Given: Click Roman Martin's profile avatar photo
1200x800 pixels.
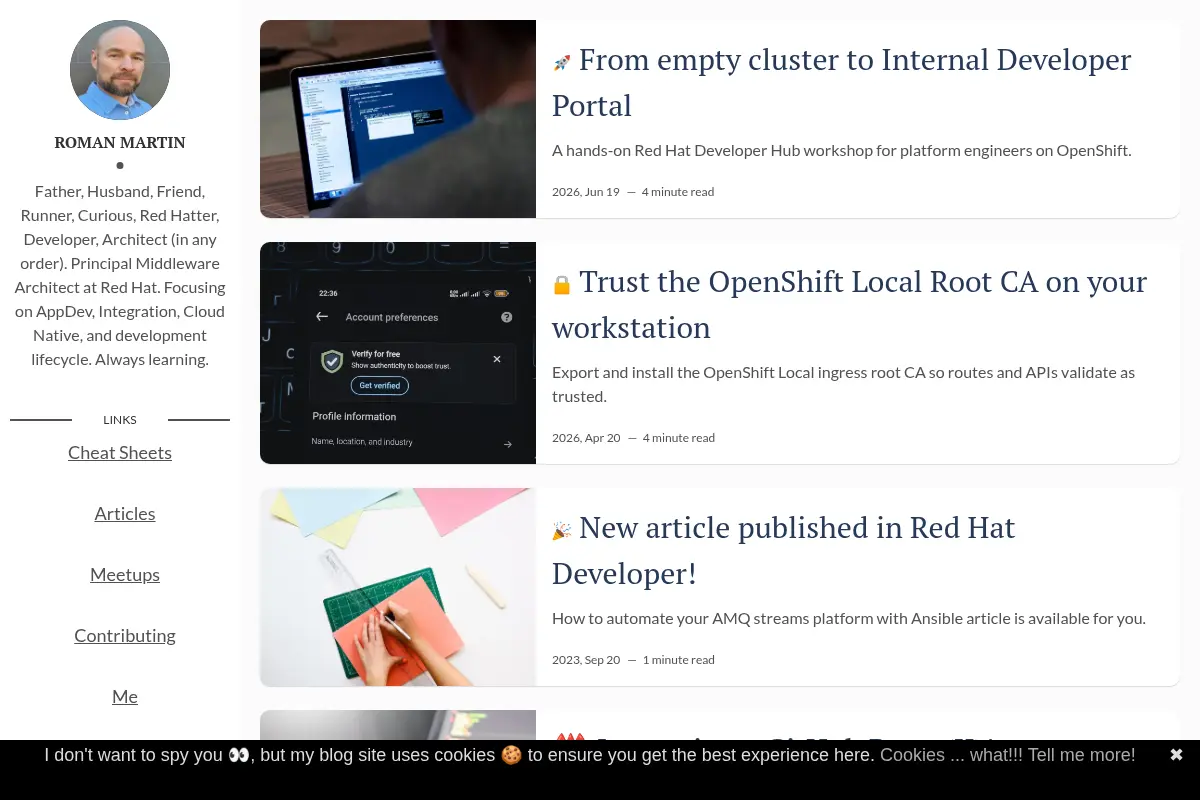Looking at the screenshot, I should [120, 70].
